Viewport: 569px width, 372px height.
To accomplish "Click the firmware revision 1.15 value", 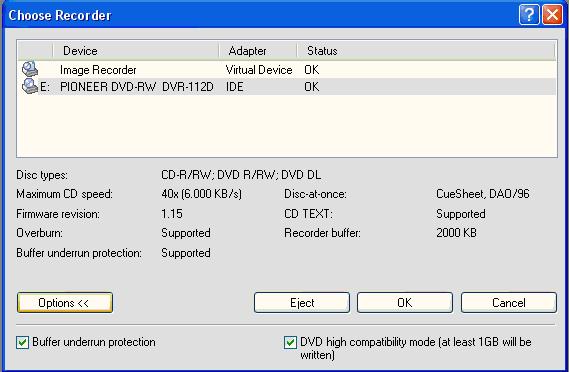I will (172, 213).
